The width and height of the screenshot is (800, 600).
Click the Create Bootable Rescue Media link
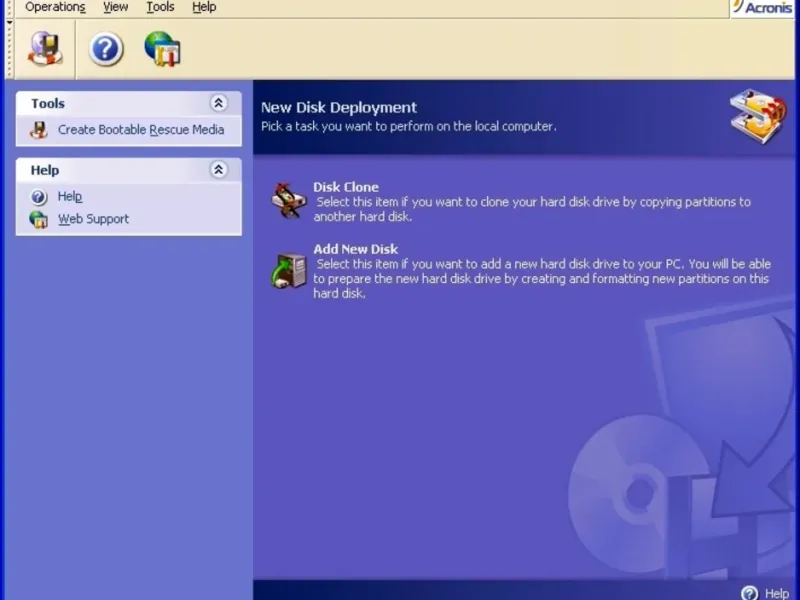point(141,130)
